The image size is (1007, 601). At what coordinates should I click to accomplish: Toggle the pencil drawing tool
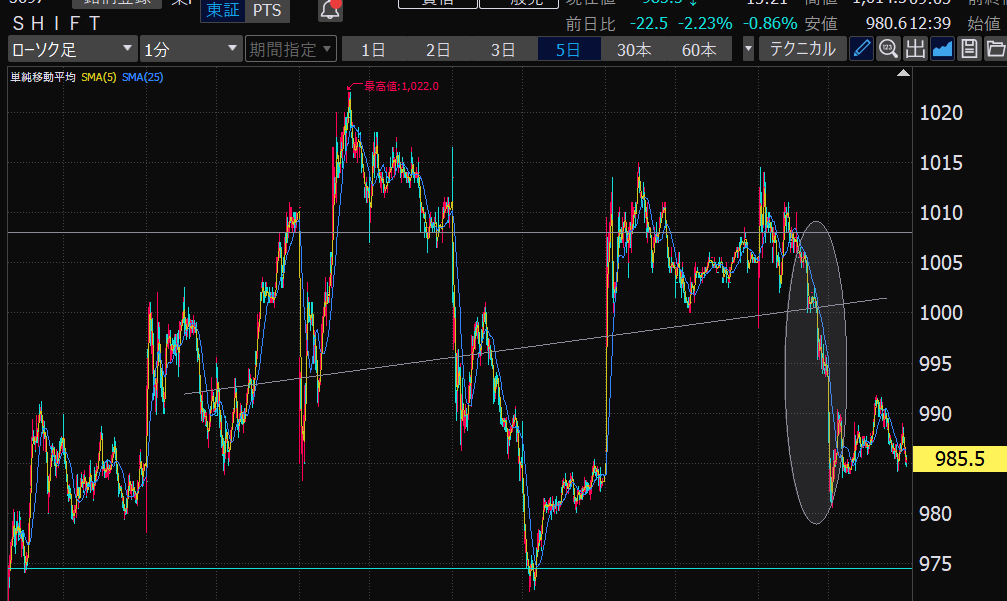click(861, 49)
